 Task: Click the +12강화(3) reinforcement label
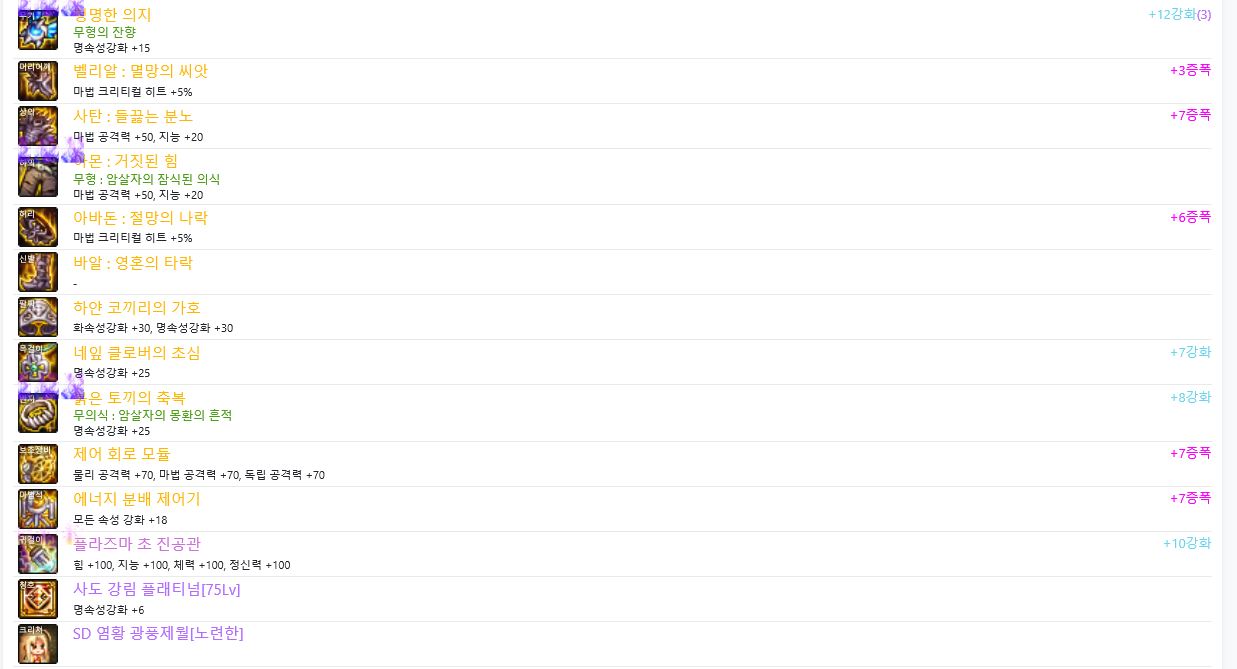tap(1180, 14)
